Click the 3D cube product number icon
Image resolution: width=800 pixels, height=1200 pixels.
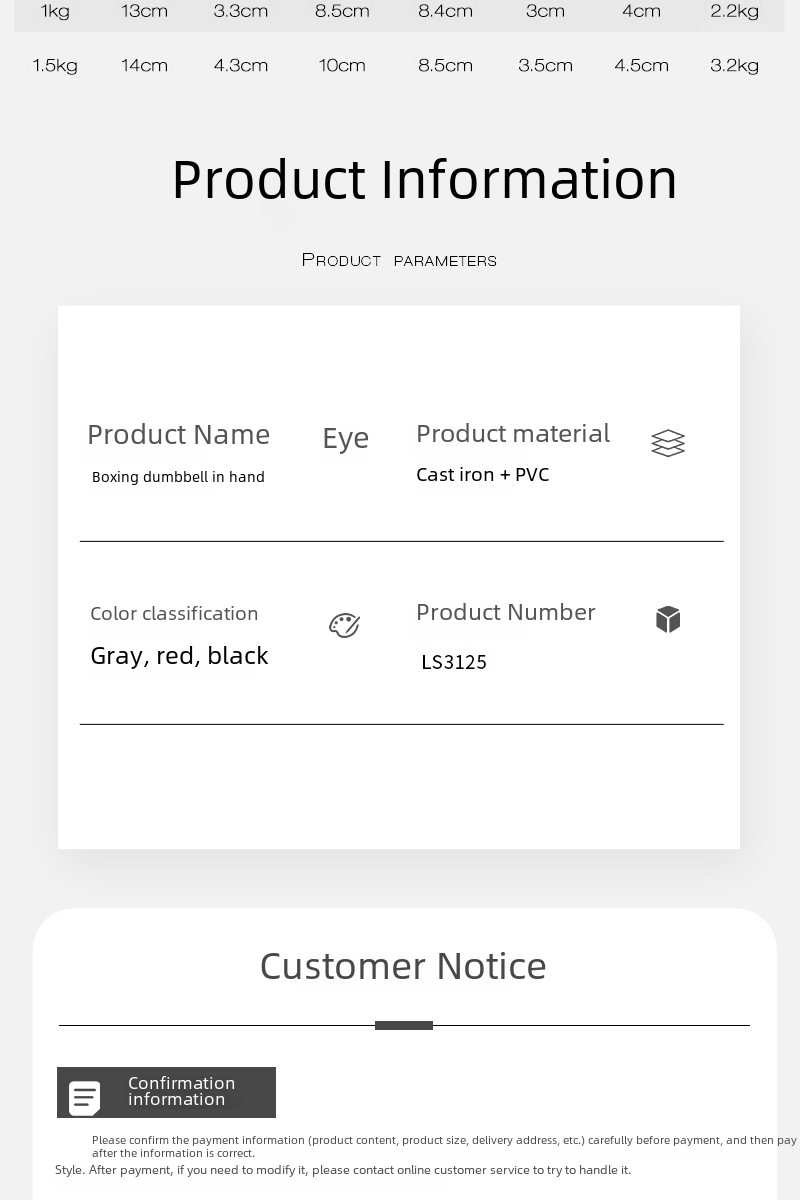pyautogui.click(x=668, y=620)
